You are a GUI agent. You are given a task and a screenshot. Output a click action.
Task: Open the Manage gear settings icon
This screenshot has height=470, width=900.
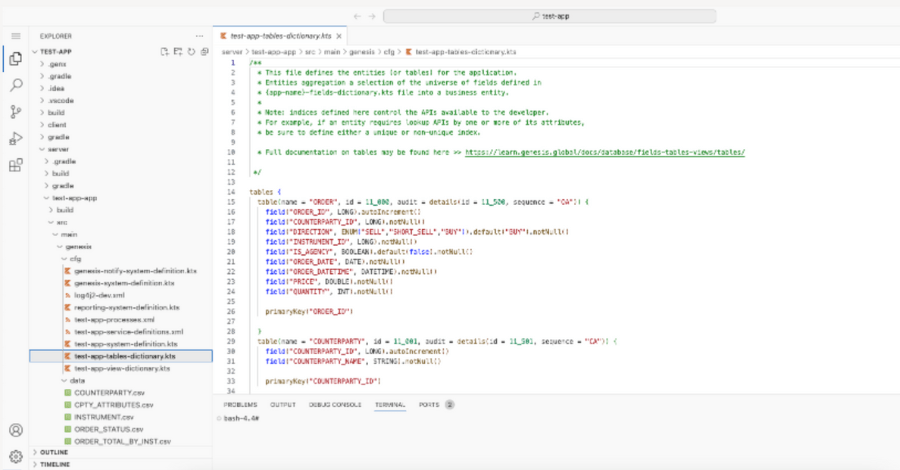tap(16, 456)
